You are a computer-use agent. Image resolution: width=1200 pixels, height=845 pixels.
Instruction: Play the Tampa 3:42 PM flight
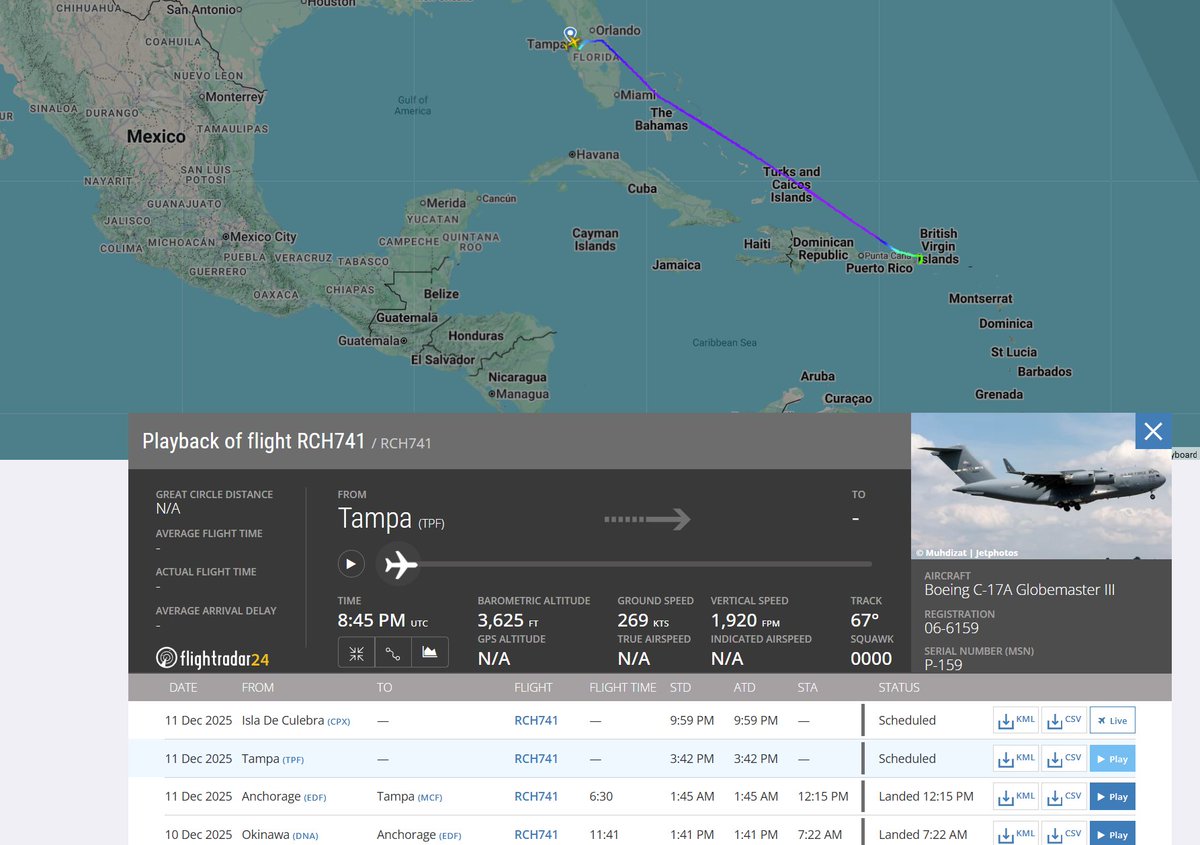(1112, 759)
